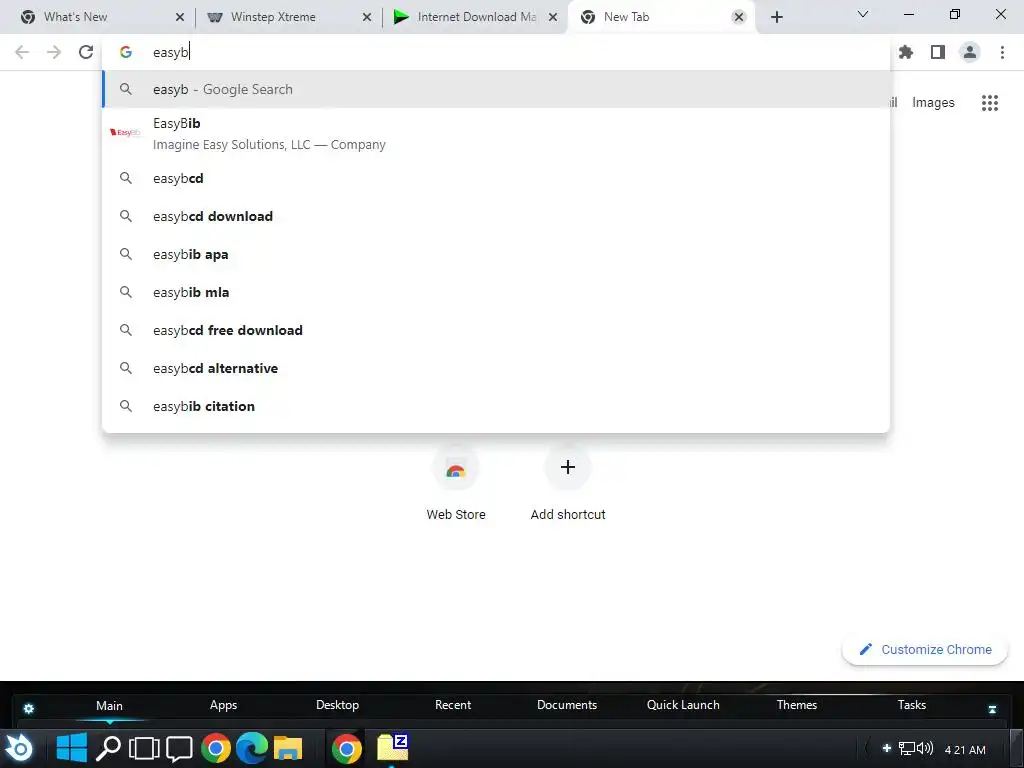
Task: Select the 'easybib apa' suggestion
Action: click(x=496, y=254)
